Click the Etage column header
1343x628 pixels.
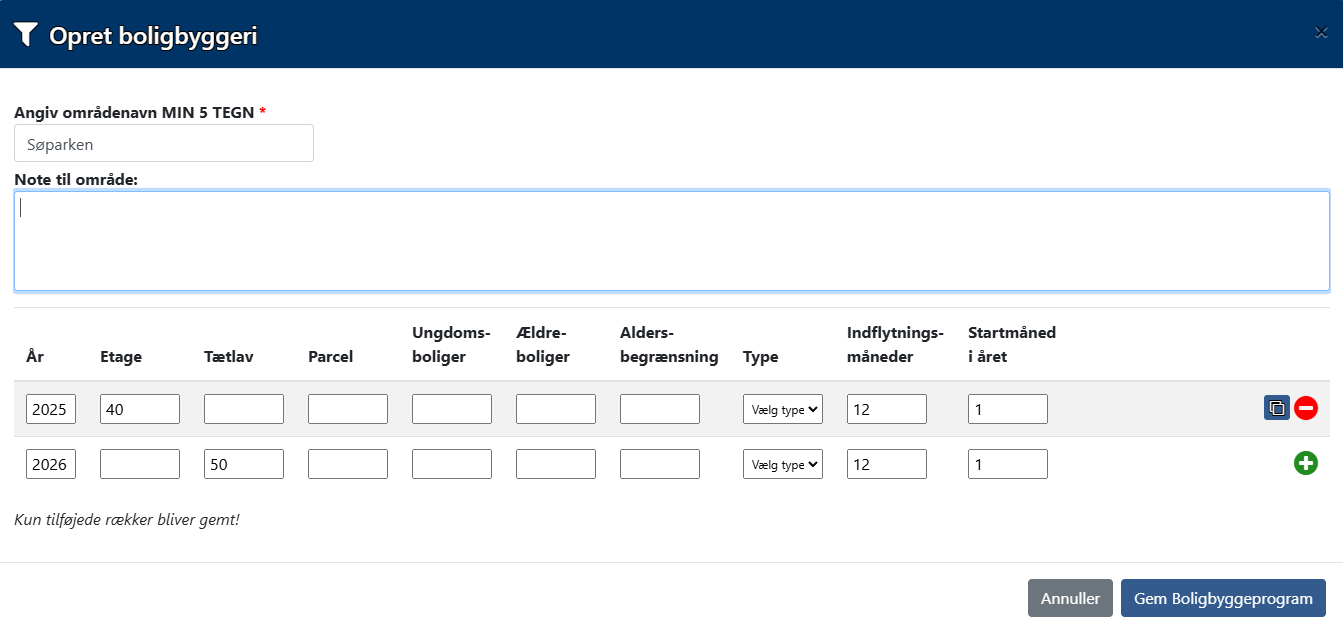121,356
